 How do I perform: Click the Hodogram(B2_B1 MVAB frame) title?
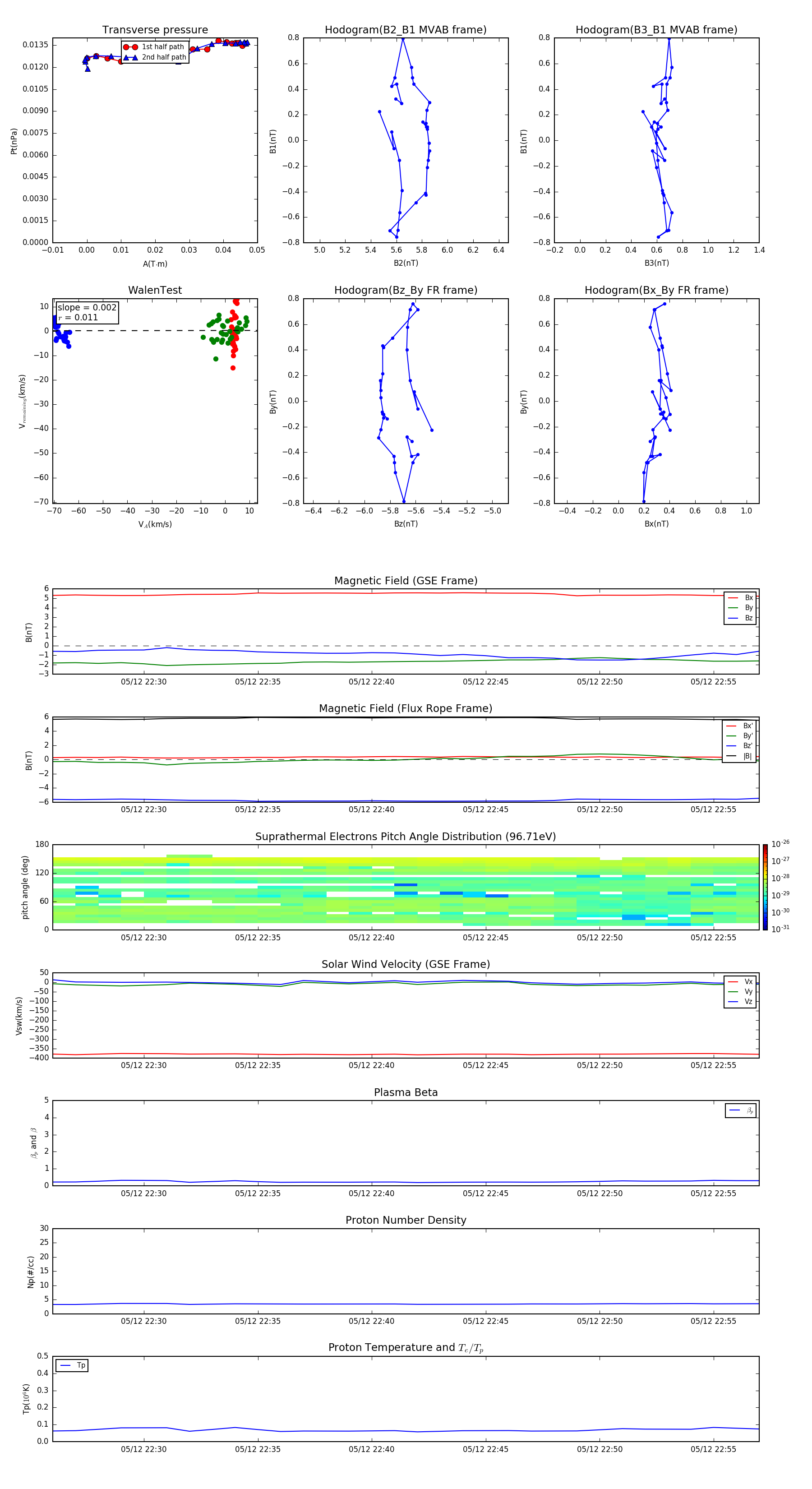(406, 29)
